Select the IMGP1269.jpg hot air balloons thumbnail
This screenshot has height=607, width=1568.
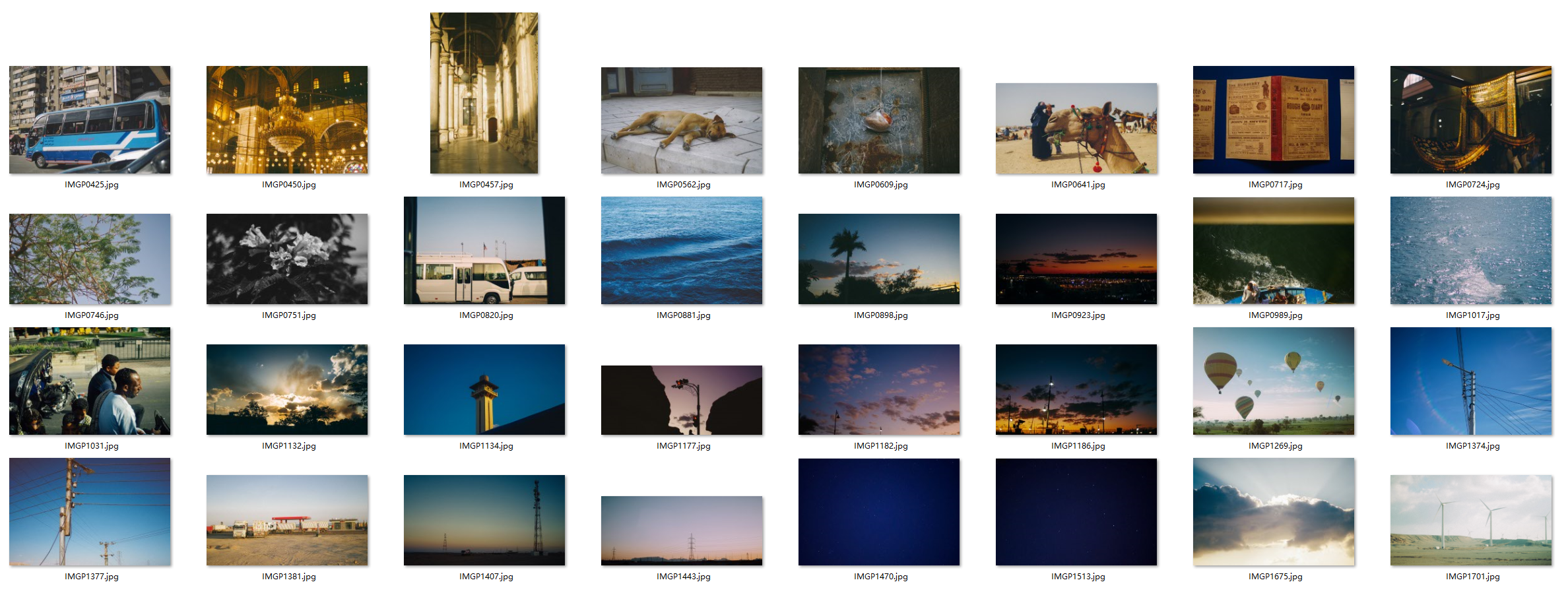coord(1274,381)
